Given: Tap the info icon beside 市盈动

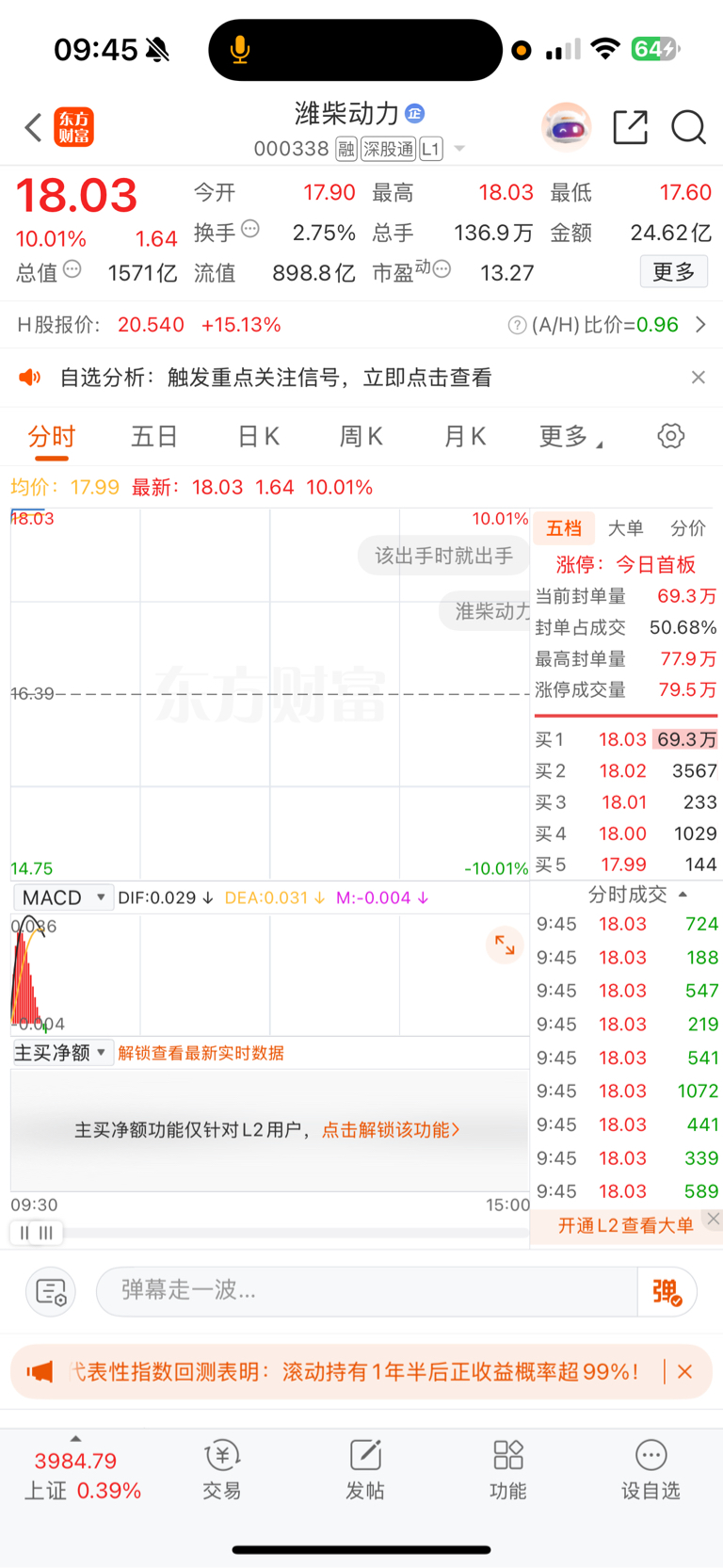Looking at the screenshot, I should [442, 269].
